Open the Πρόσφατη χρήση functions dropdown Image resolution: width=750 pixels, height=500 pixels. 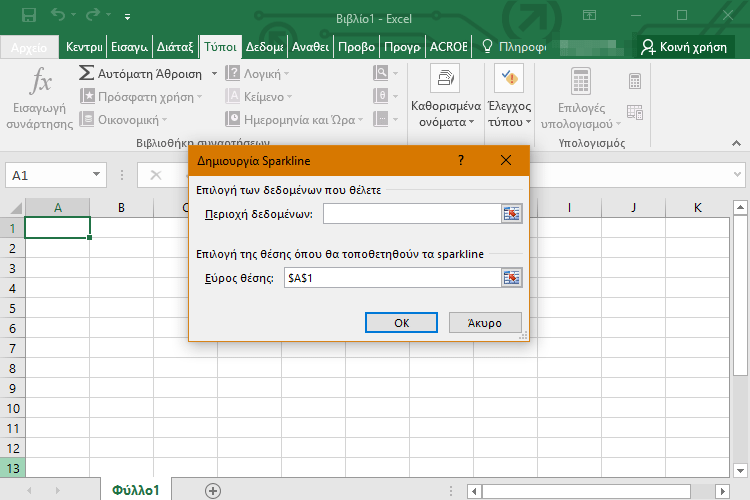tap(141, 97)
